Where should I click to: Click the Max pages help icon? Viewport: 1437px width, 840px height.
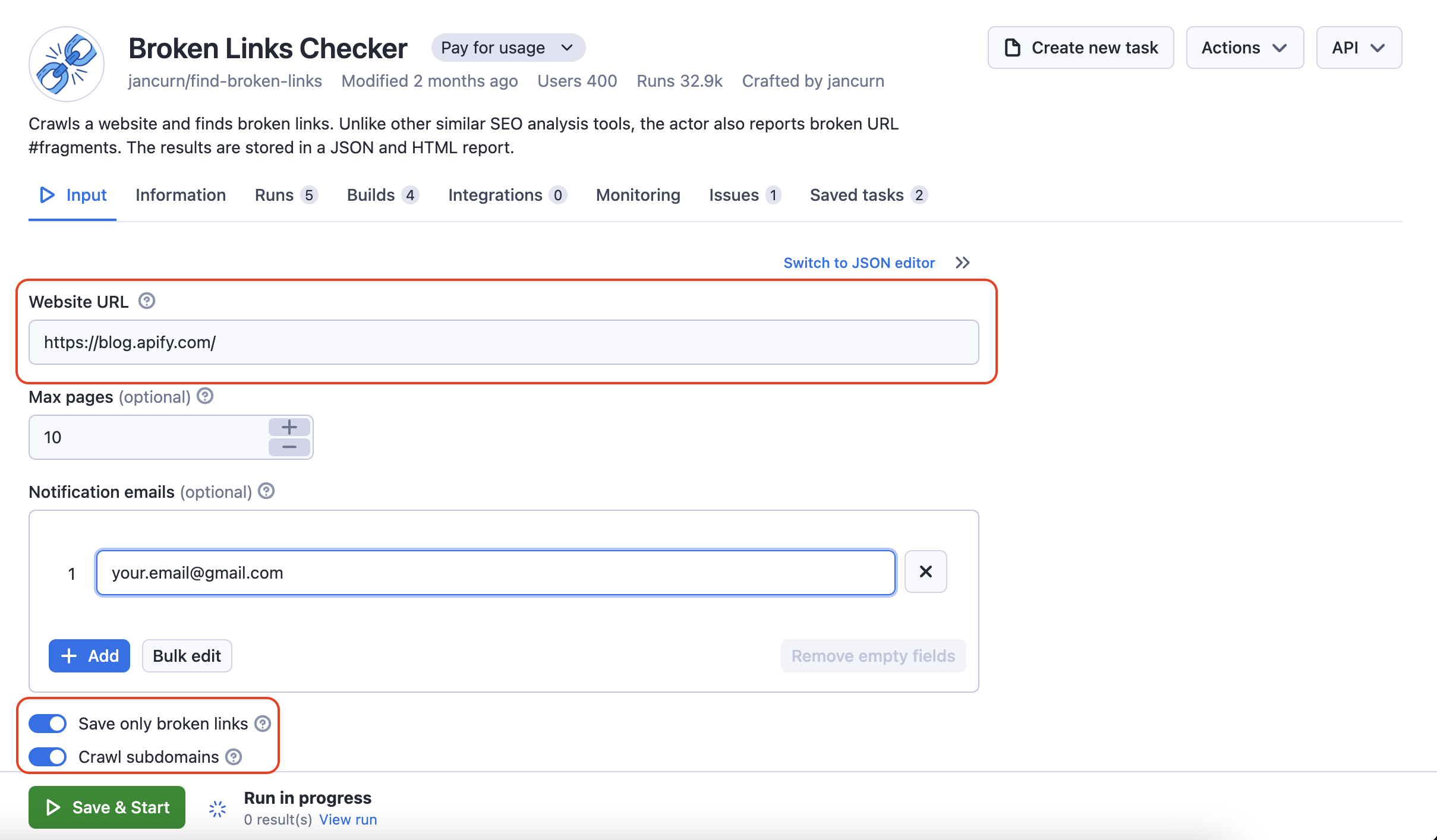point(204,396)
